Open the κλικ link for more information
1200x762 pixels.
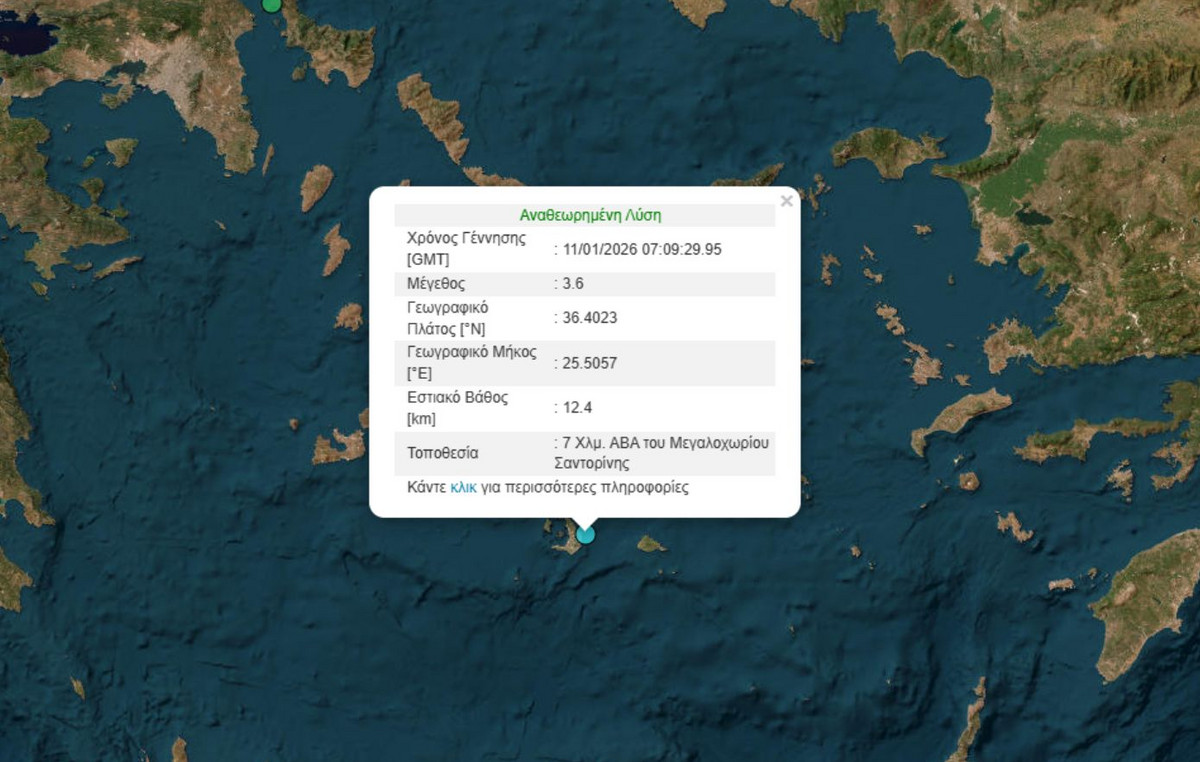463,488
